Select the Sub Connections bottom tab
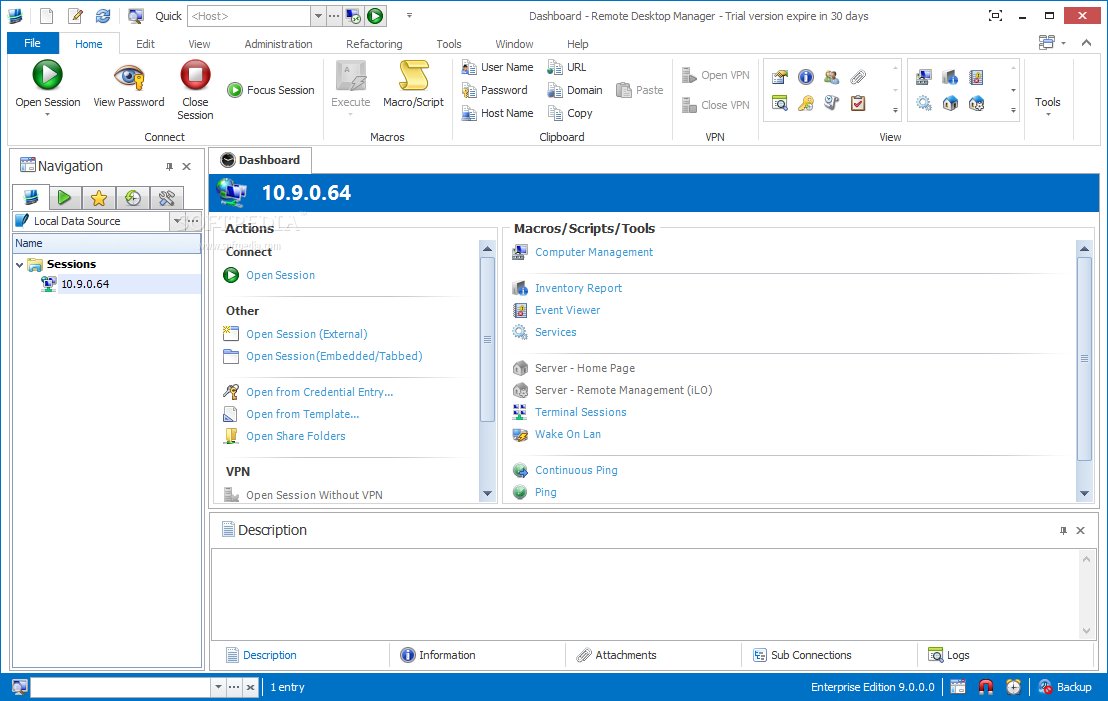Screen dimensions: 1108x701 click(x=802, y=655)
